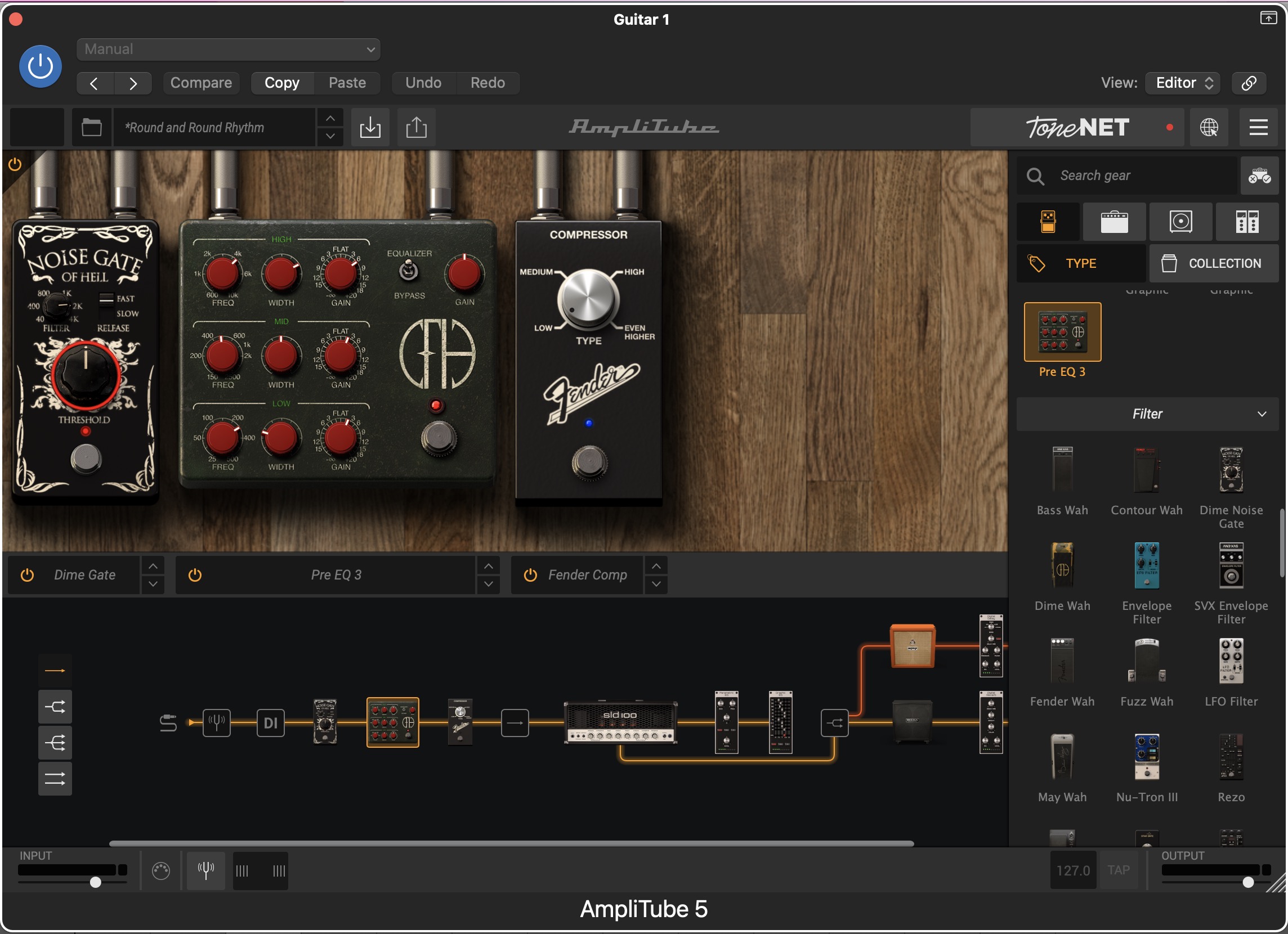
Task: Select the cabinet speaker gear category
Action: pos(1180,222)
